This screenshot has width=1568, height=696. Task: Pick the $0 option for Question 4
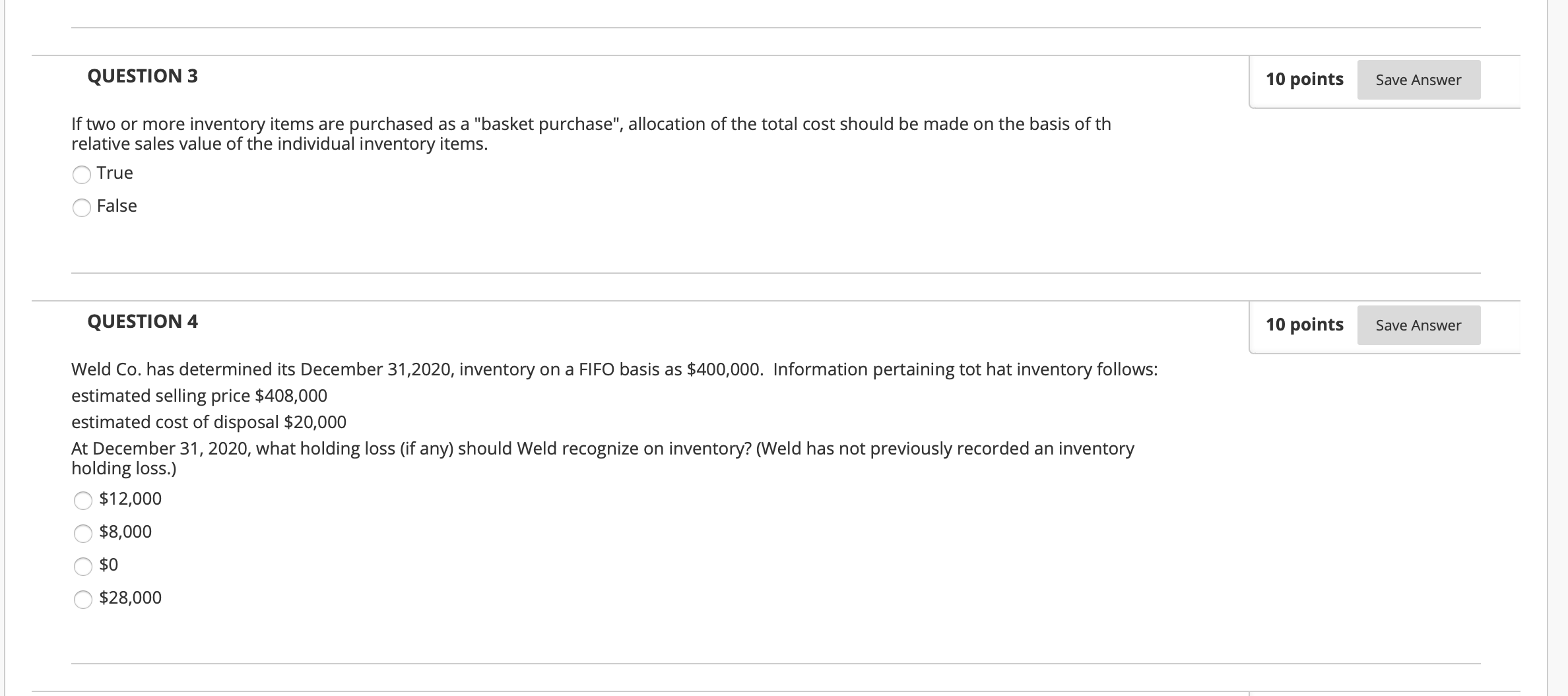tap(82, 566)
